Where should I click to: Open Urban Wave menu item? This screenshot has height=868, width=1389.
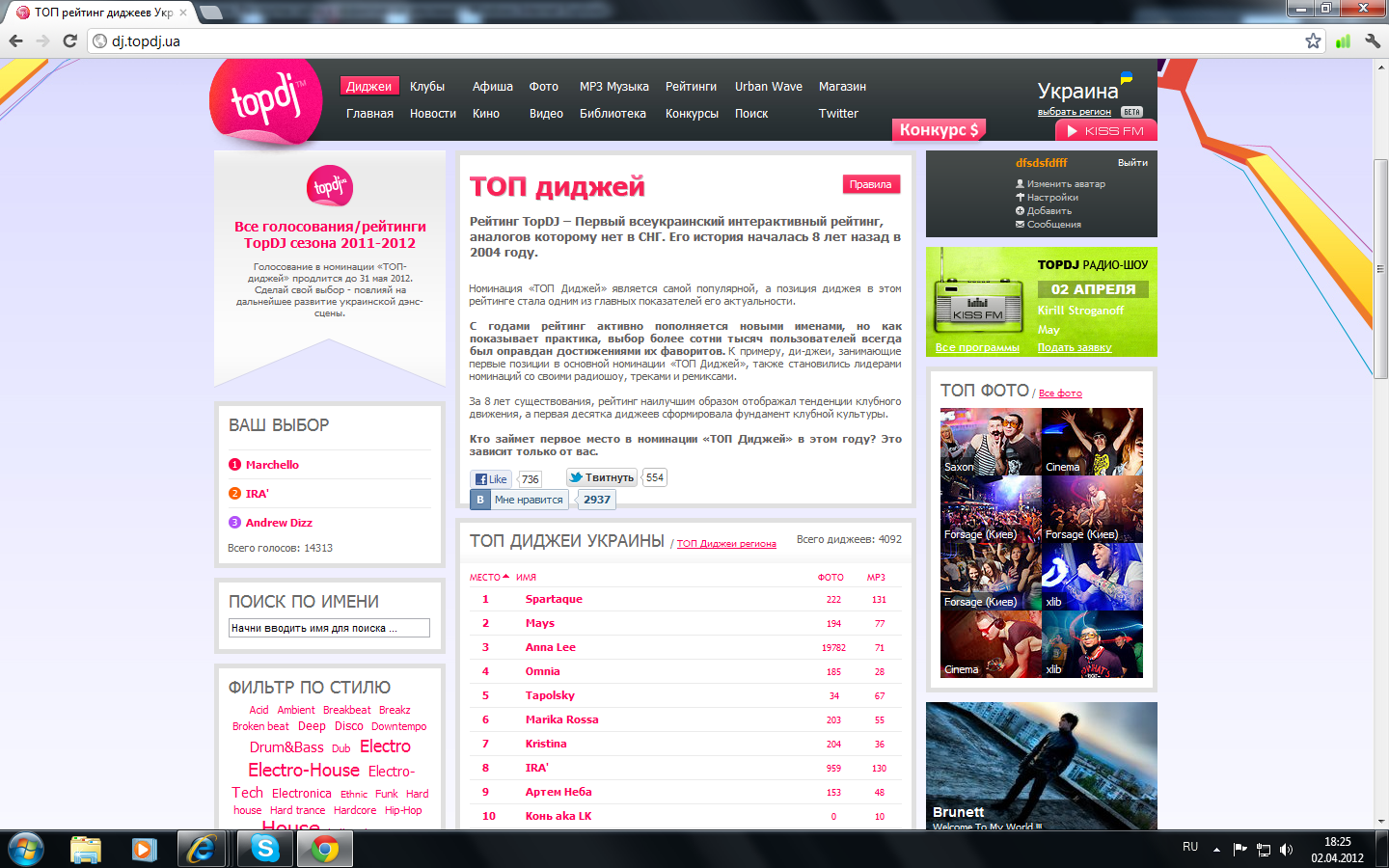click(769, 86)
